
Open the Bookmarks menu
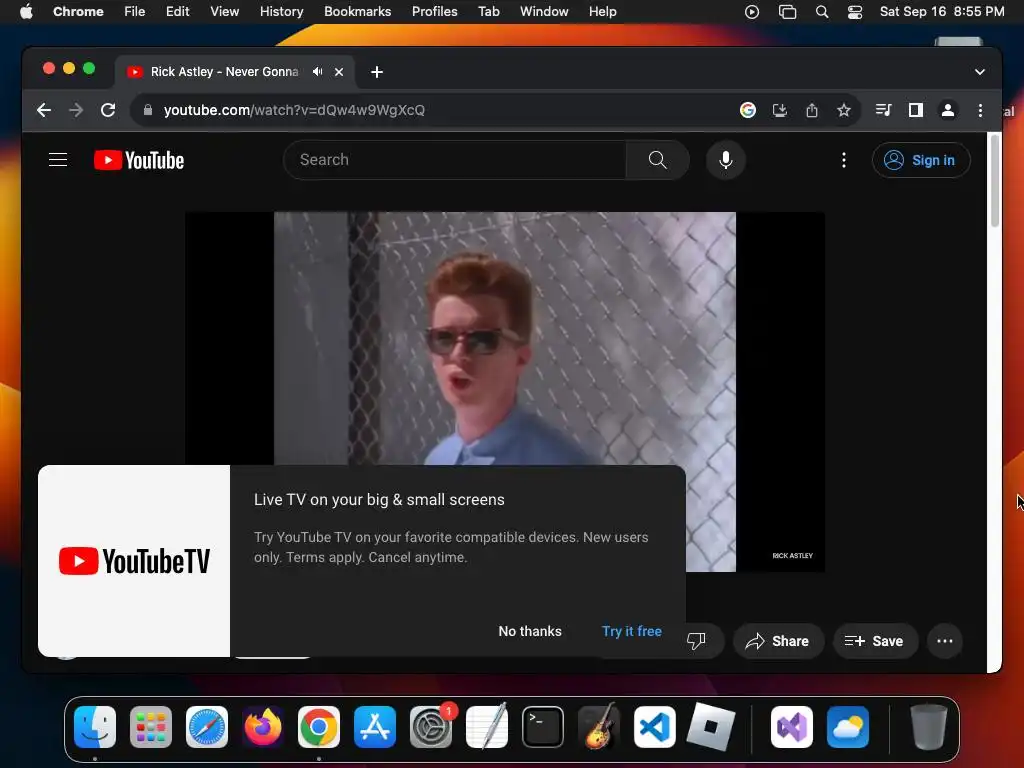[x=357, y=12]
